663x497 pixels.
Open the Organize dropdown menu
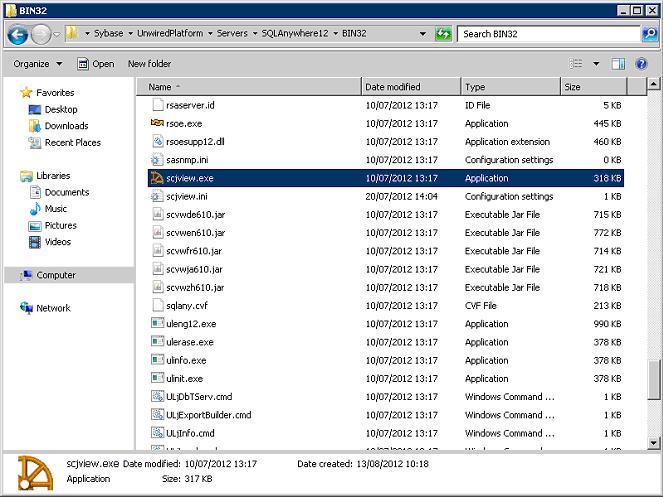click(x=38, y=64)
